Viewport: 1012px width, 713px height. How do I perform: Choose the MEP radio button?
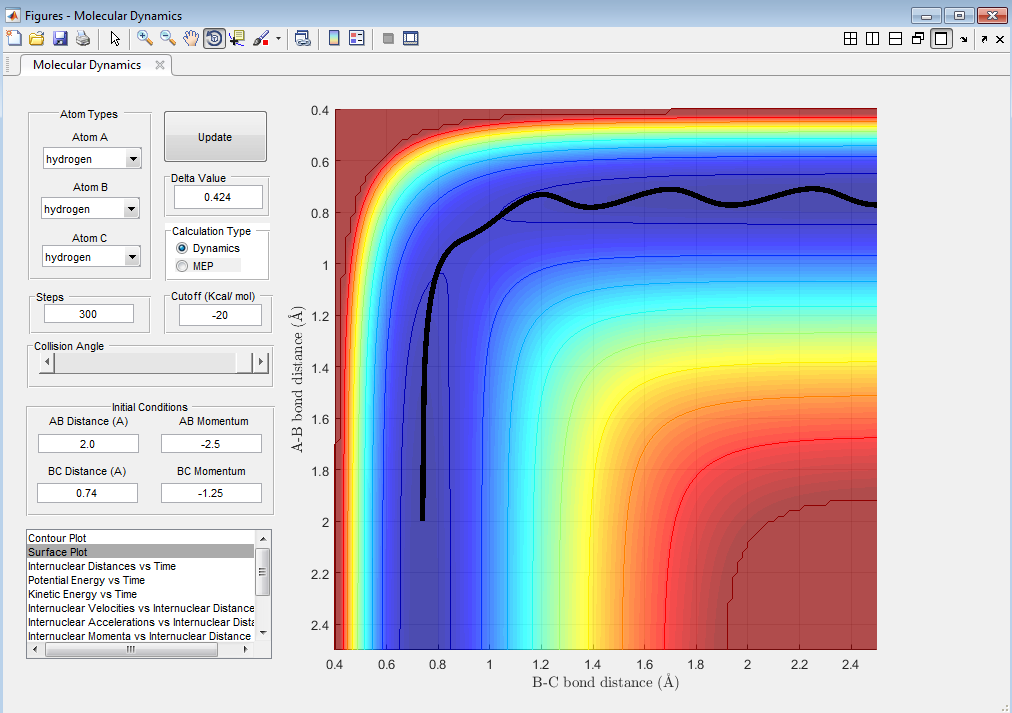point(182,266)
